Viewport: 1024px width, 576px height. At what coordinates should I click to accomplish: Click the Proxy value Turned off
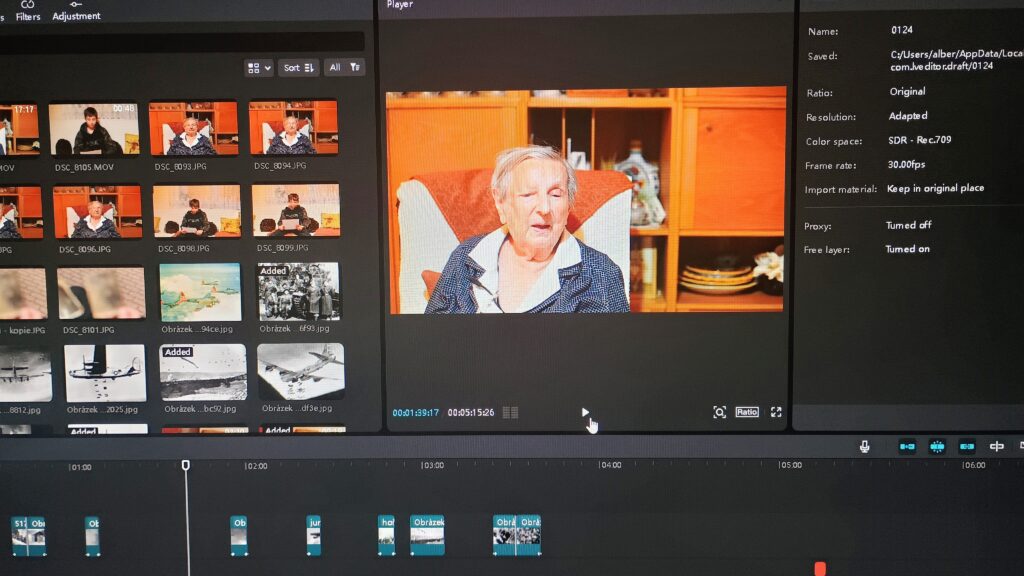pyautogui.click(x=908, y=225)
